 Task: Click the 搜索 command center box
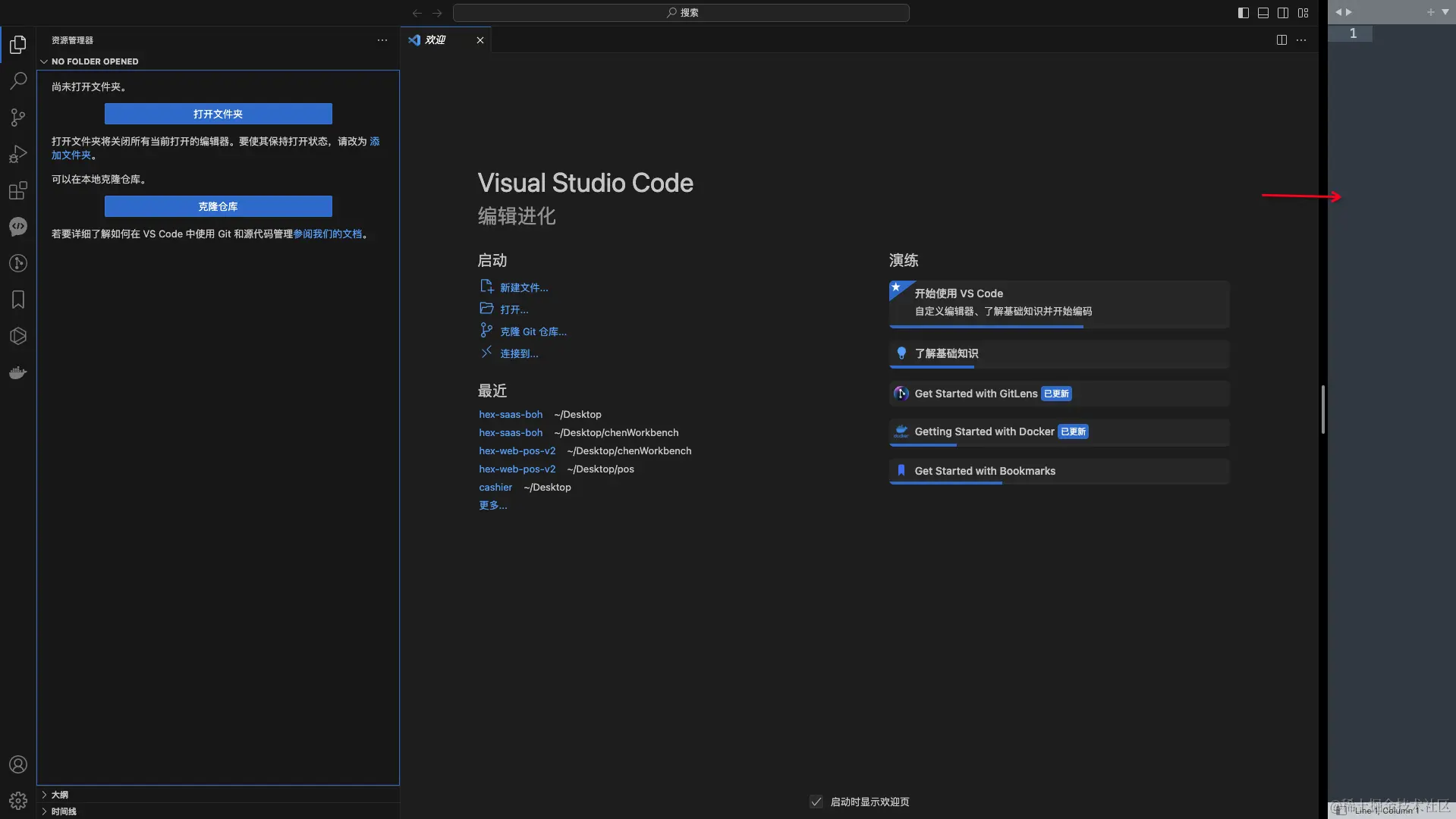(681, 13)
